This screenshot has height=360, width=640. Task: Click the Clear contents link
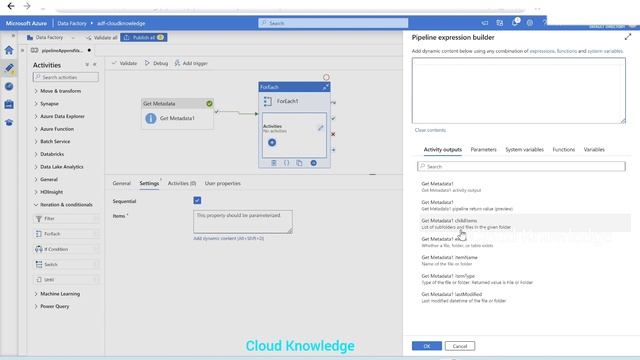coord(430,130)
